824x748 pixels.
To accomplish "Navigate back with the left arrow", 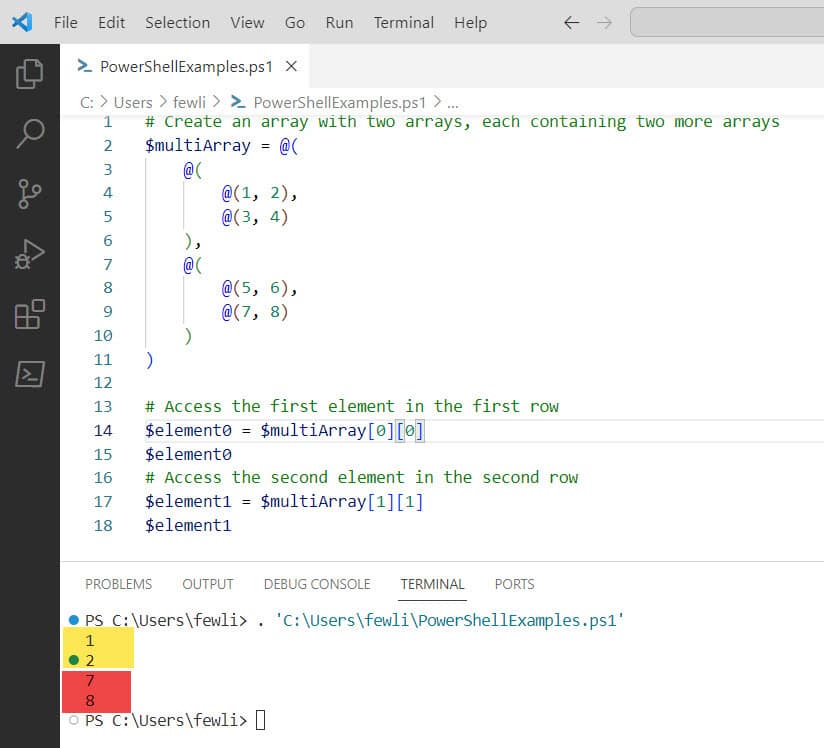I will tap(571, 22).
